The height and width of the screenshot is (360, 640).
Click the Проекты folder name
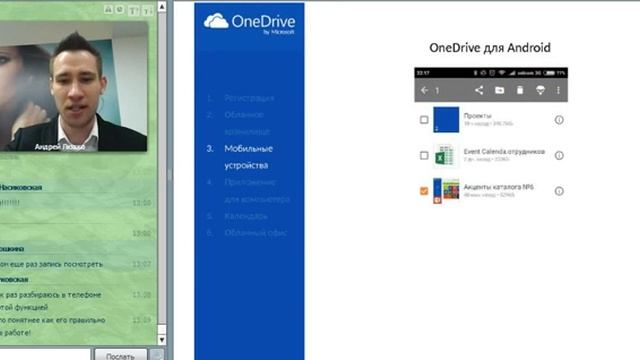[478, 116]
